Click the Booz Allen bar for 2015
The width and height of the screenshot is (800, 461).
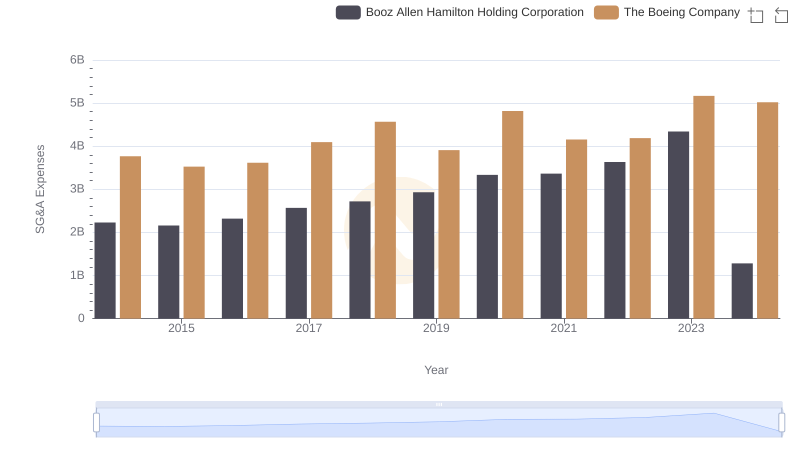click(x=168, y=272)
